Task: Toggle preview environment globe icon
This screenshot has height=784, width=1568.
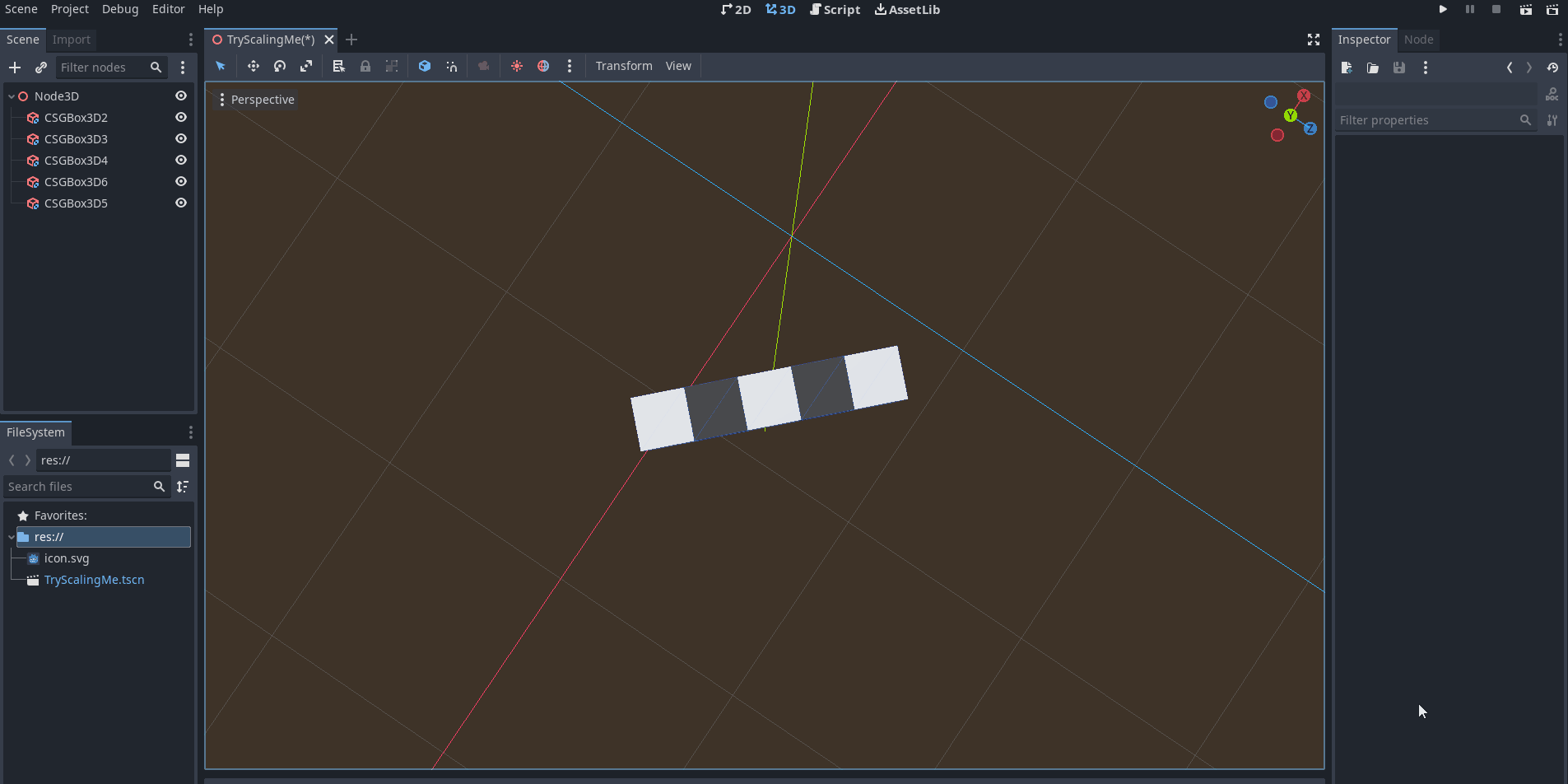Action: click(543, 66)
